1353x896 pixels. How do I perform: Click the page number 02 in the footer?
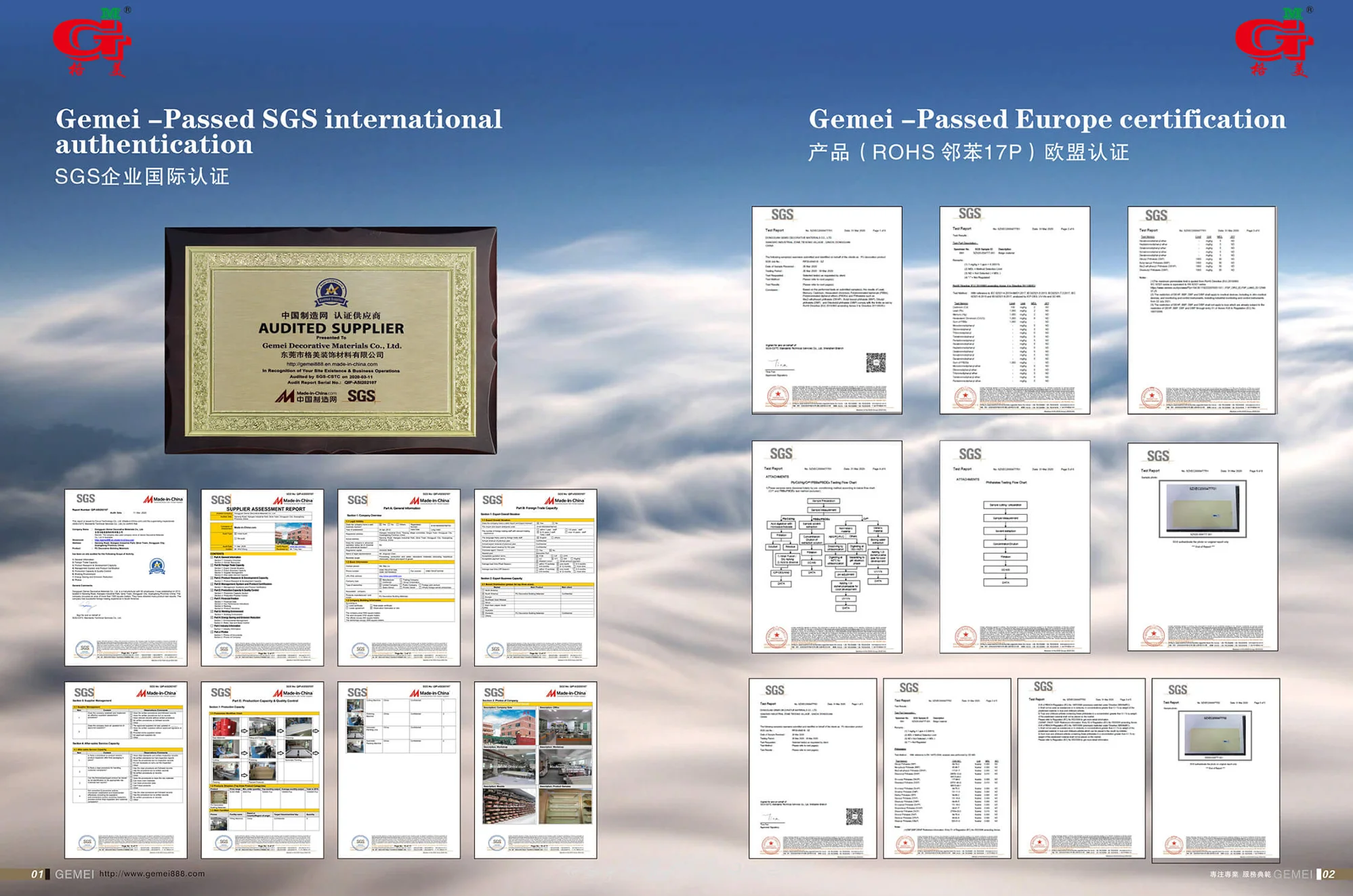point(1329,874)
